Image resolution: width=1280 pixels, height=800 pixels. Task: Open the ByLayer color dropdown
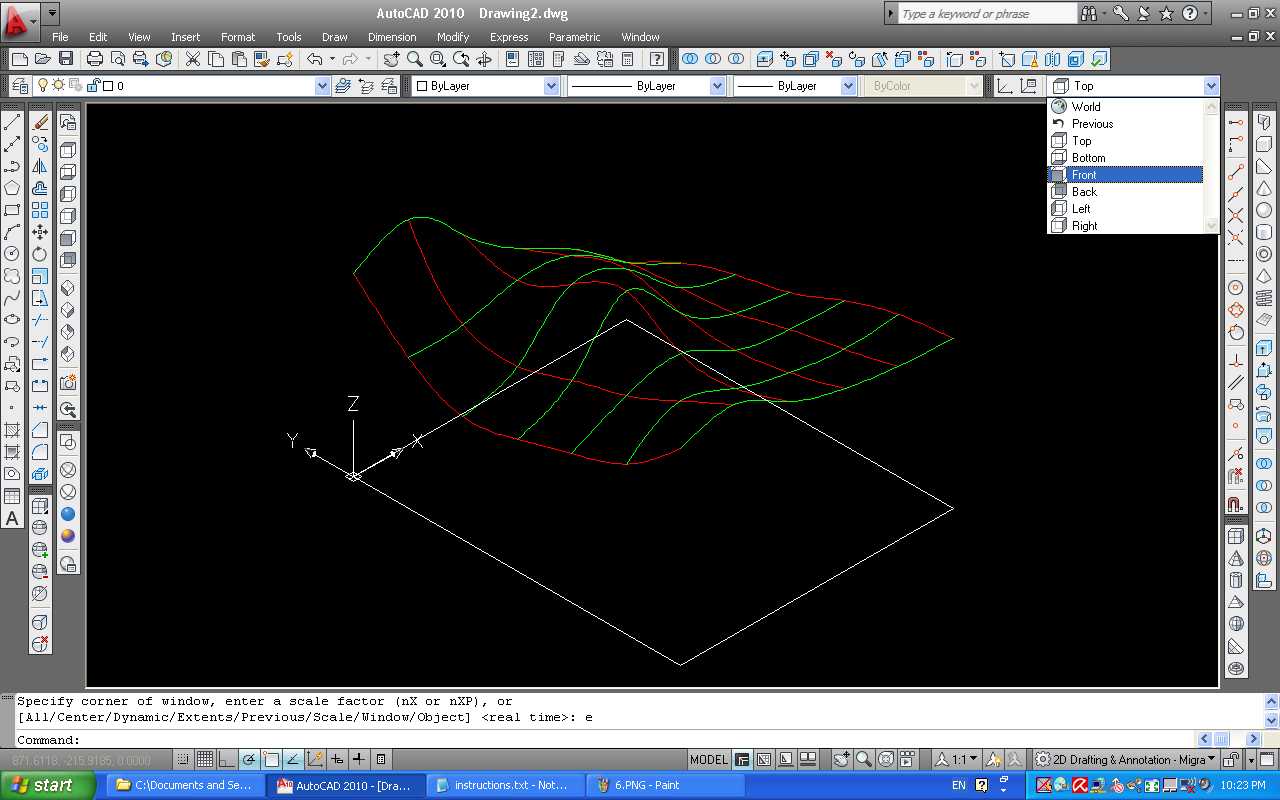(551, 86)
